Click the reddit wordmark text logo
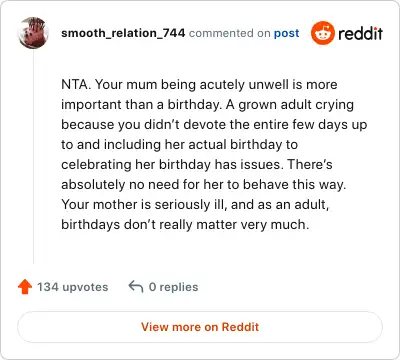The image size is (400, 360). [x=360, y=33]
